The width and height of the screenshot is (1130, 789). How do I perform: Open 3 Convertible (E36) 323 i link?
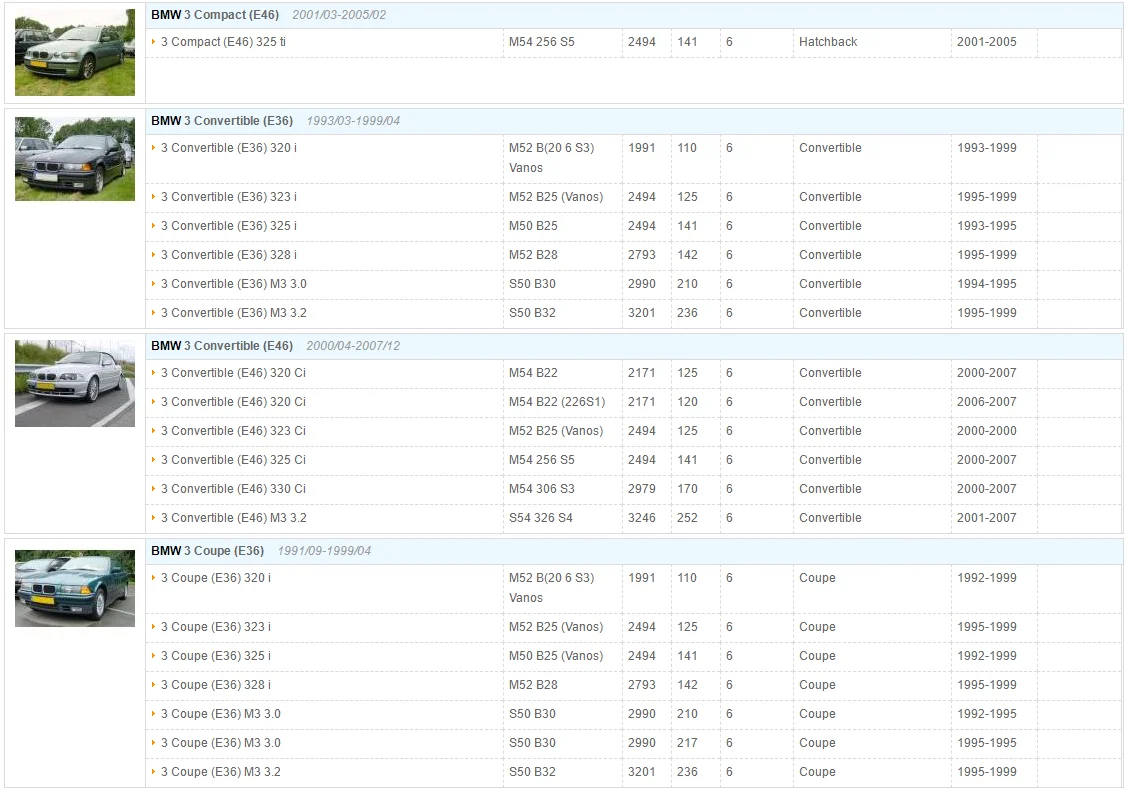click(x=228, y=197)
